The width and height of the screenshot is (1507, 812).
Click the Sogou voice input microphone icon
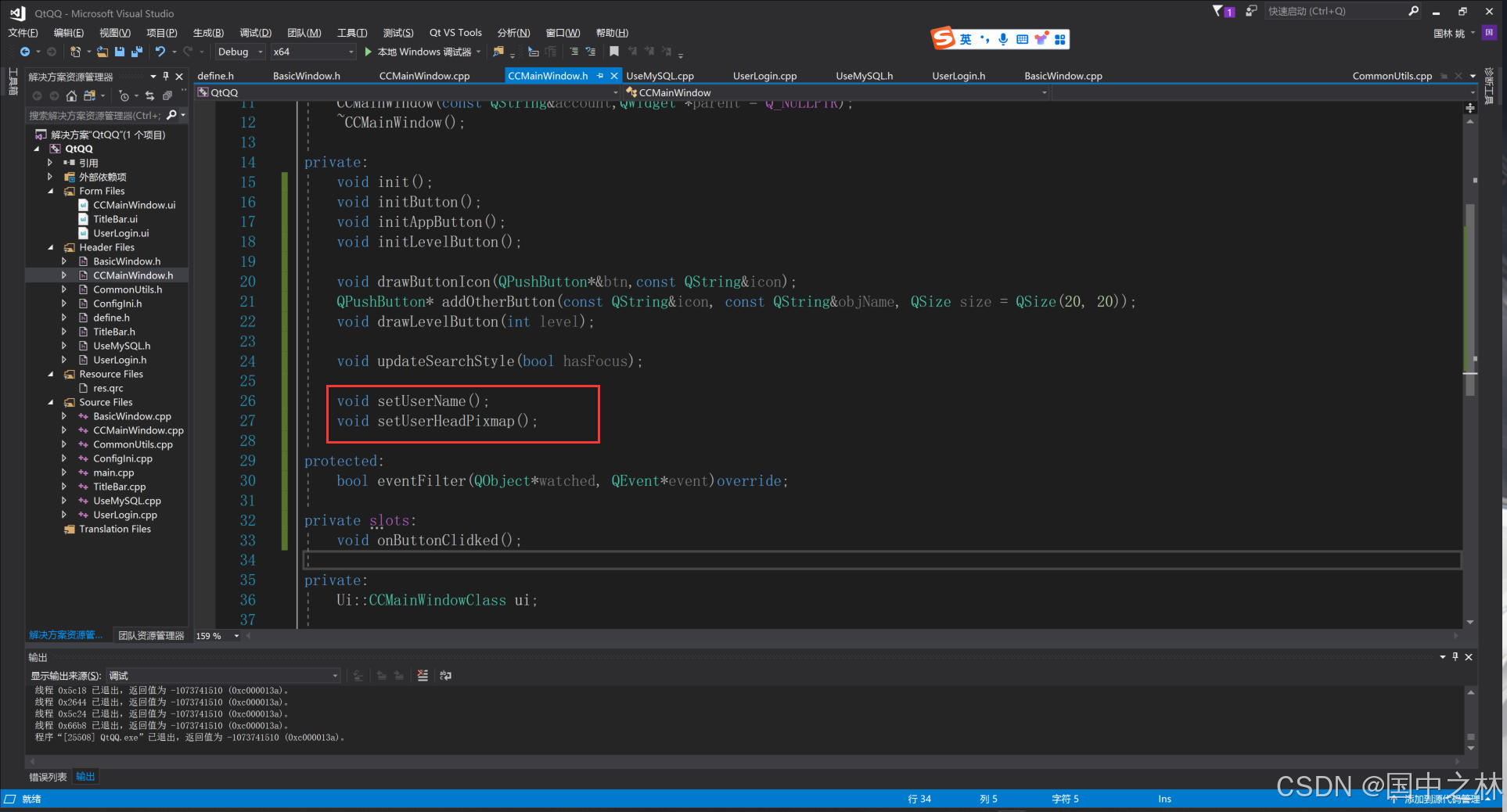(1003, 39)
